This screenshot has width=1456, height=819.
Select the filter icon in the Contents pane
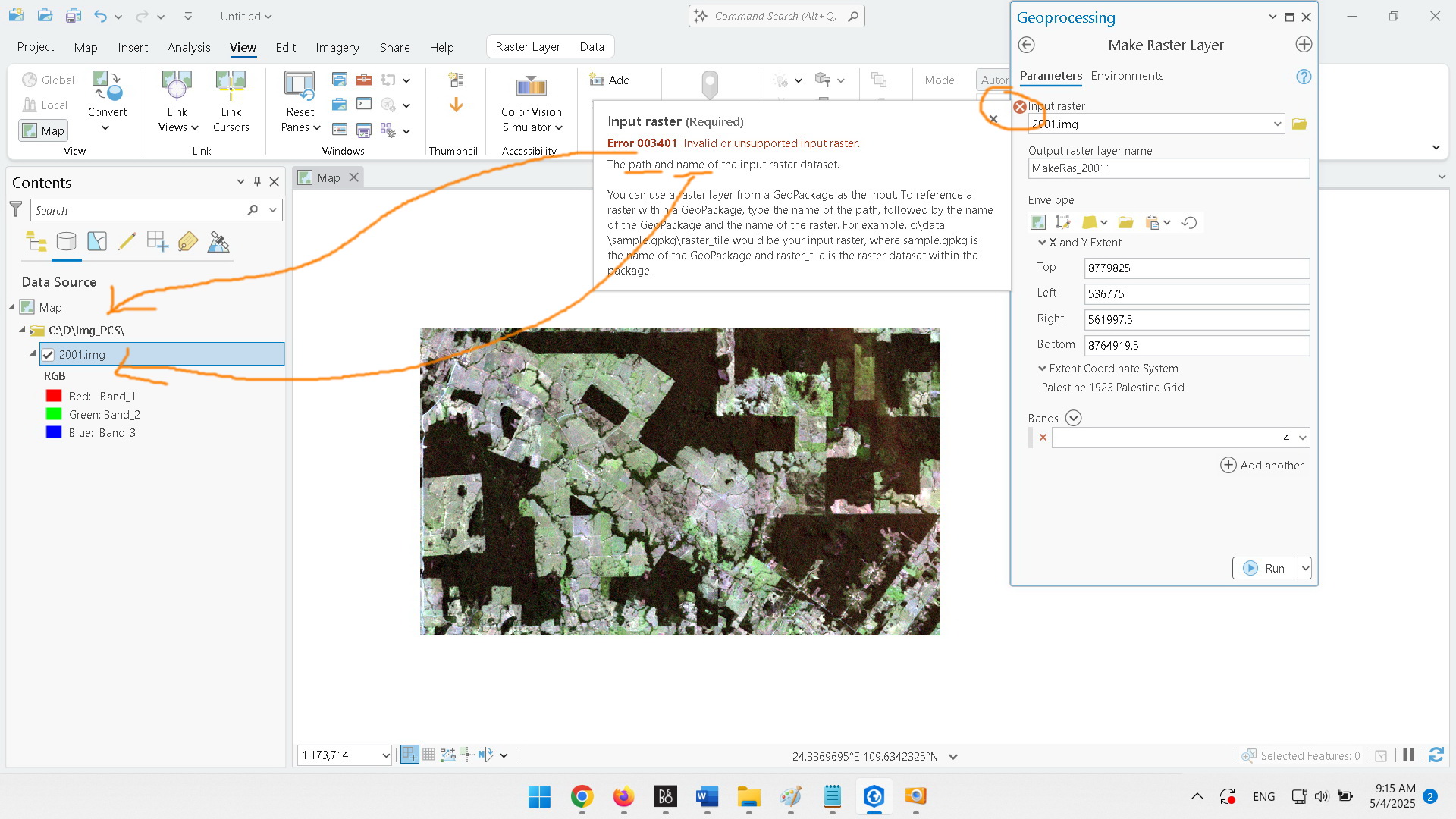(x=15, y=210)
